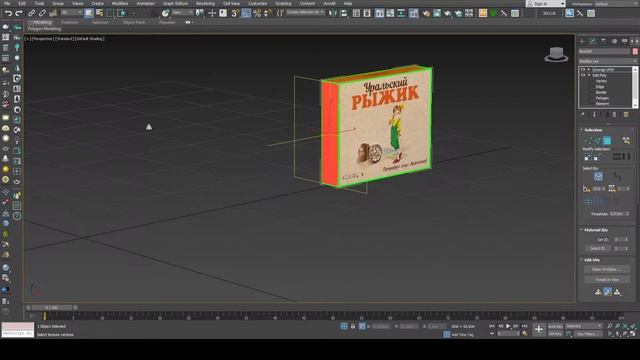The height and width of the screenshot is (360, 640).
Task: Toggle Angle Snap on the toolbar
Action: coord(246,13)
